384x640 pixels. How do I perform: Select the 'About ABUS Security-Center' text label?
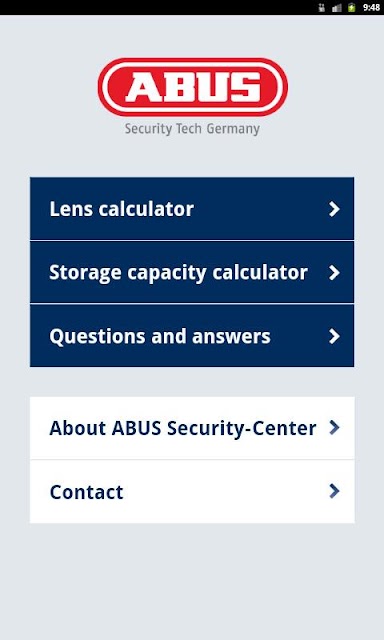pos(183,428)
